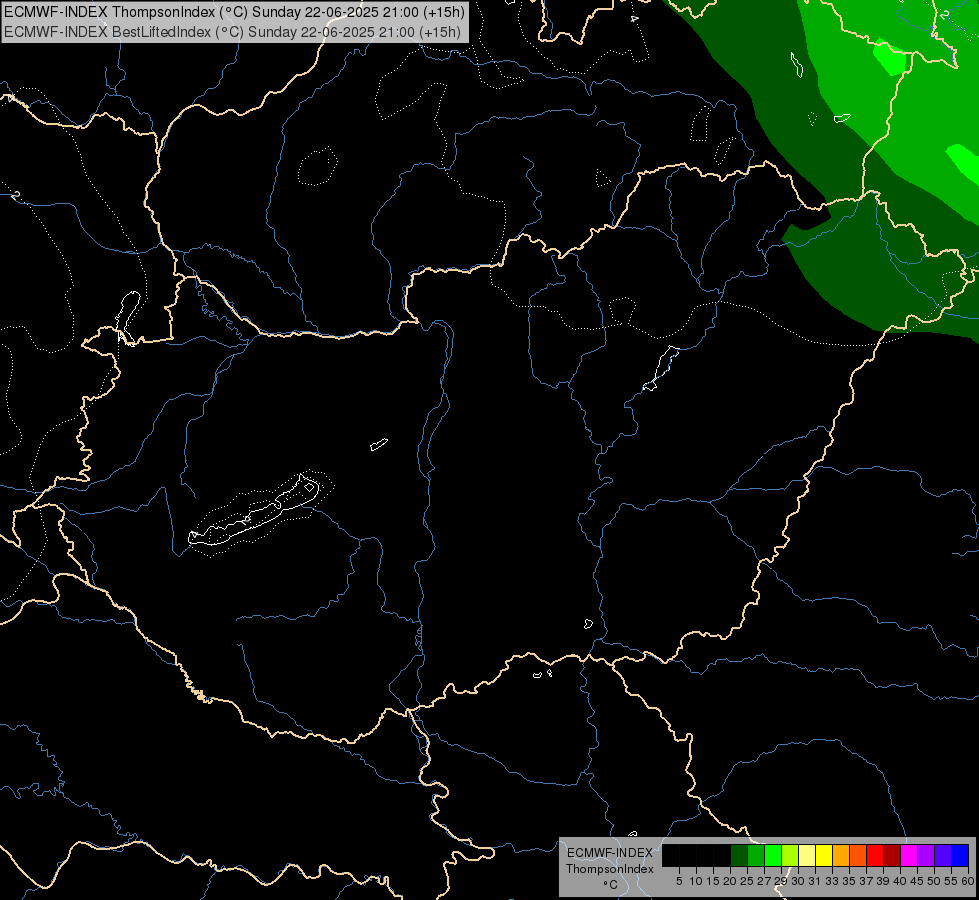Click the legend value '60'
This screenshot has height=900, width=979.
pos(967,881)
